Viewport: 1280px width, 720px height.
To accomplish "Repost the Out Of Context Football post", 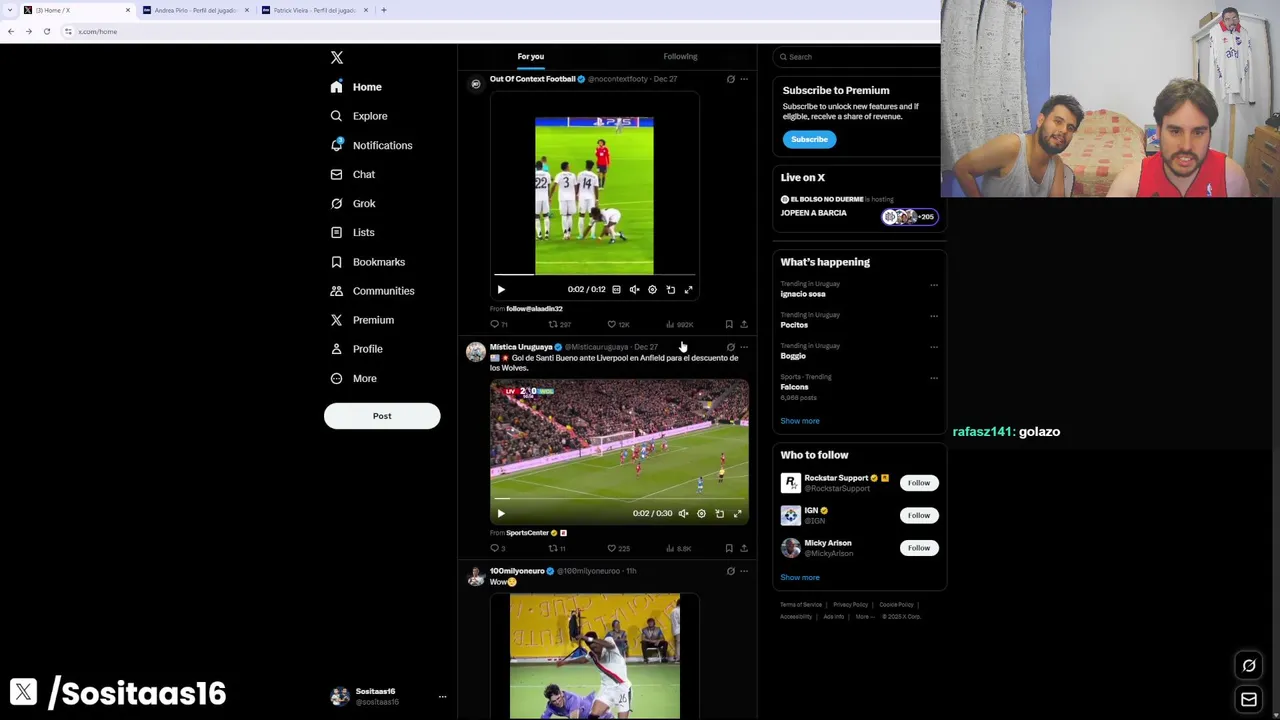I will click(x=559, y=324).
